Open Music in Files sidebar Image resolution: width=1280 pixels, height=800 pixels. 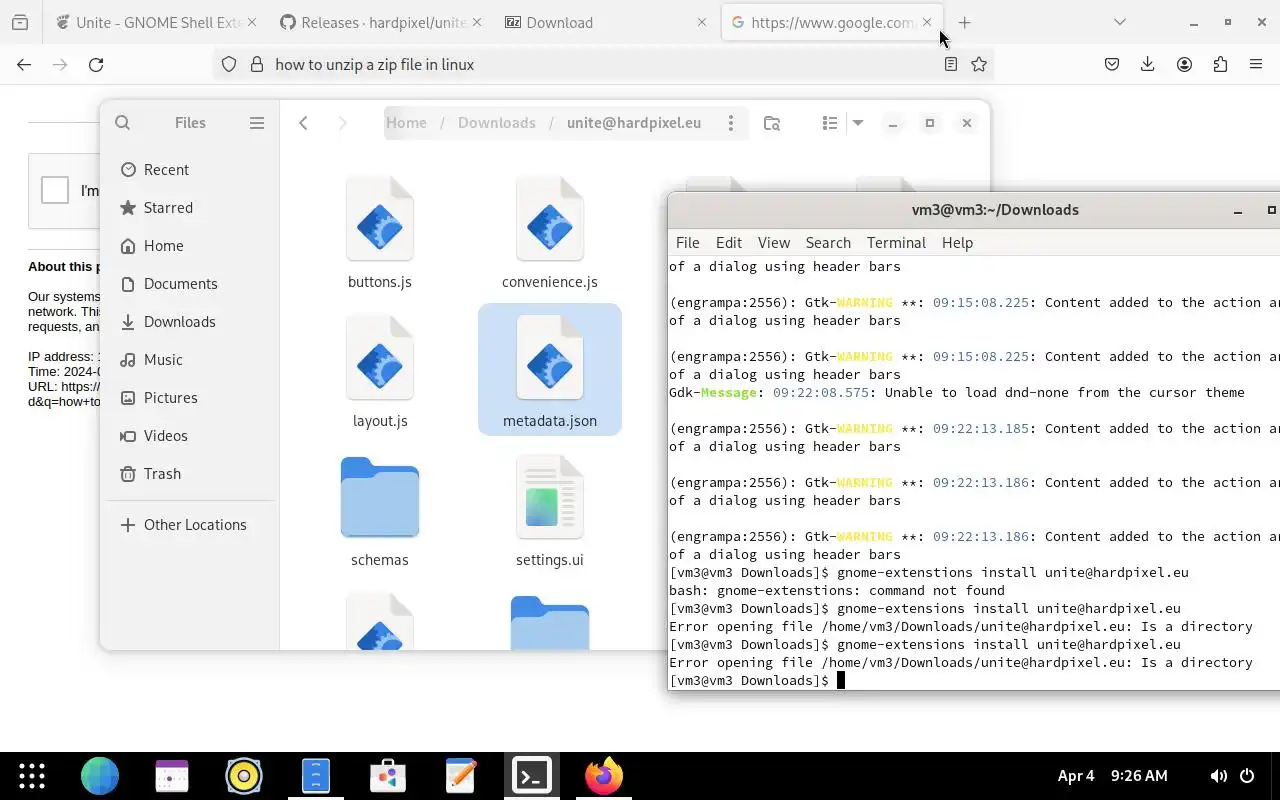point(189,360)
